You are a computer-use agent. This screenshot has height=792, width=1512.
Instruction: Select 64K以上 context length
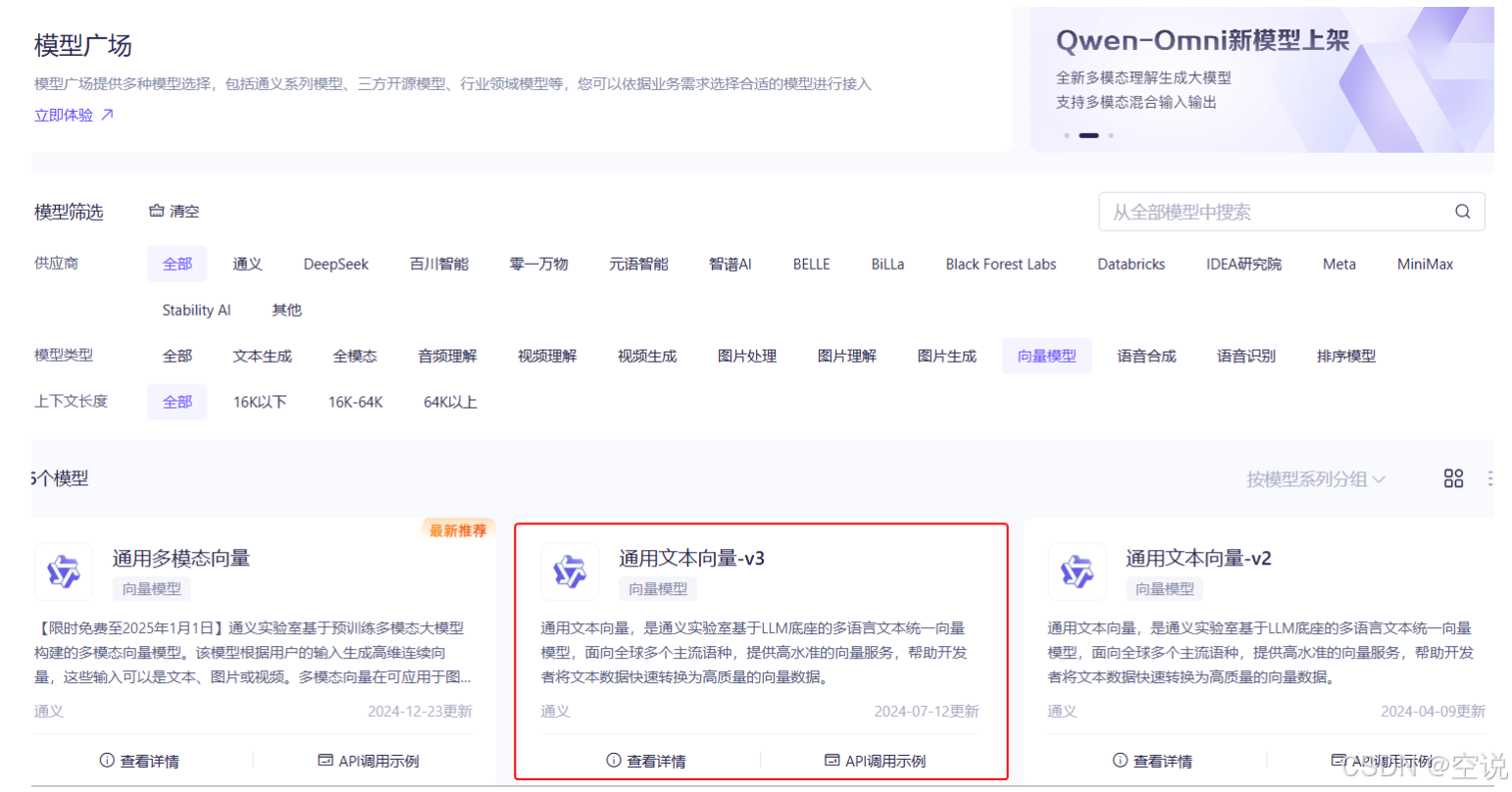[x=451, y=402]
